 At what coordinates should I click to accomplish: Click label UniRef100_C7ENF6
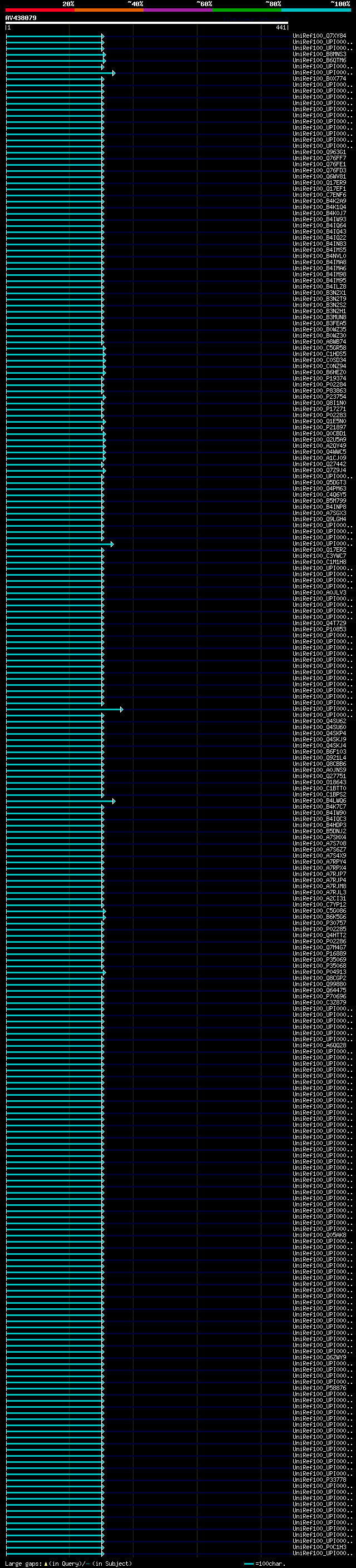(319, 195)
